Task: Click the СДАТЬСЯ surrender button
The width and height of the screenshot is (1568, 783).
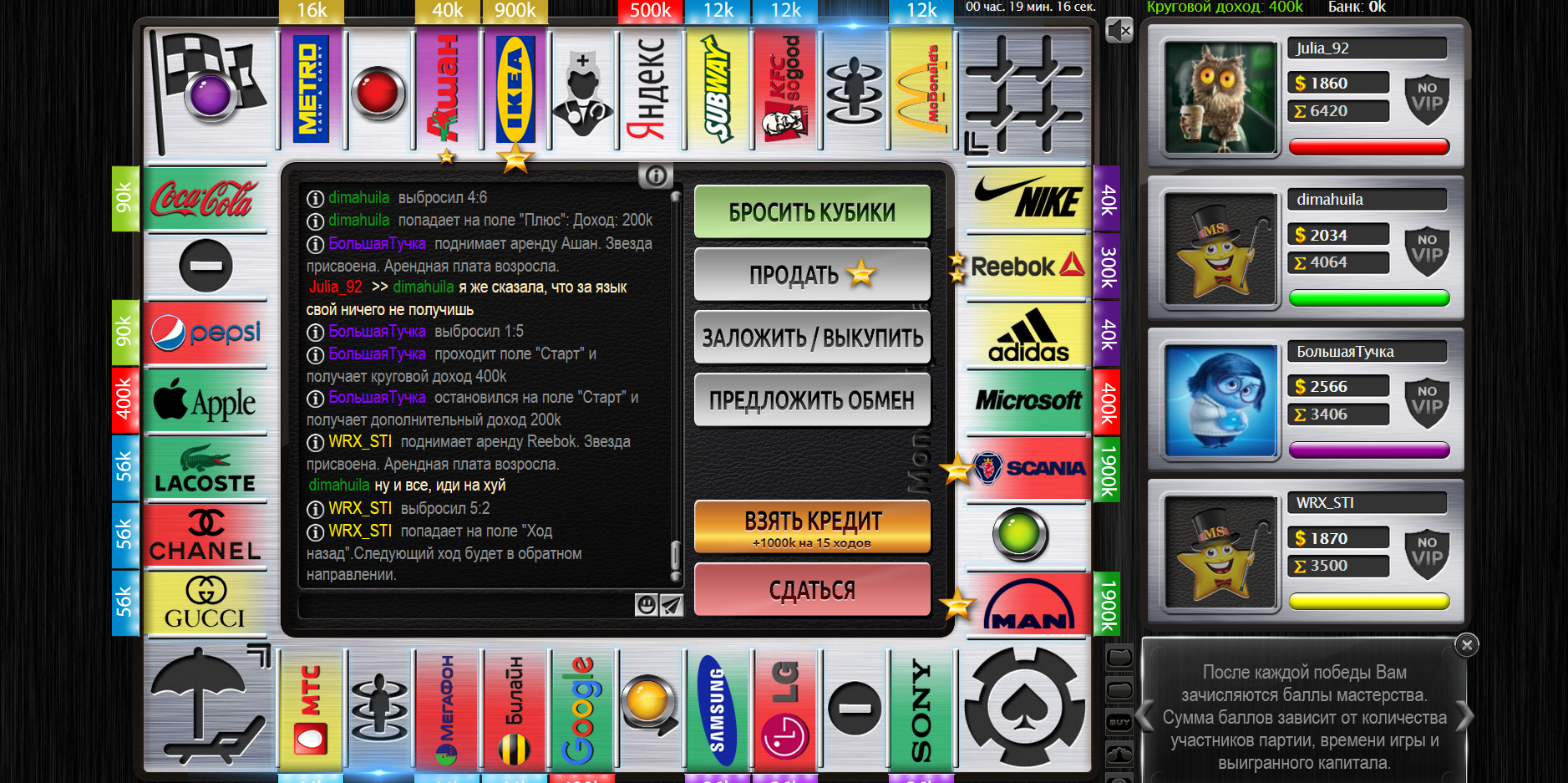Action: pyautogui.click(x=812, y=590)
